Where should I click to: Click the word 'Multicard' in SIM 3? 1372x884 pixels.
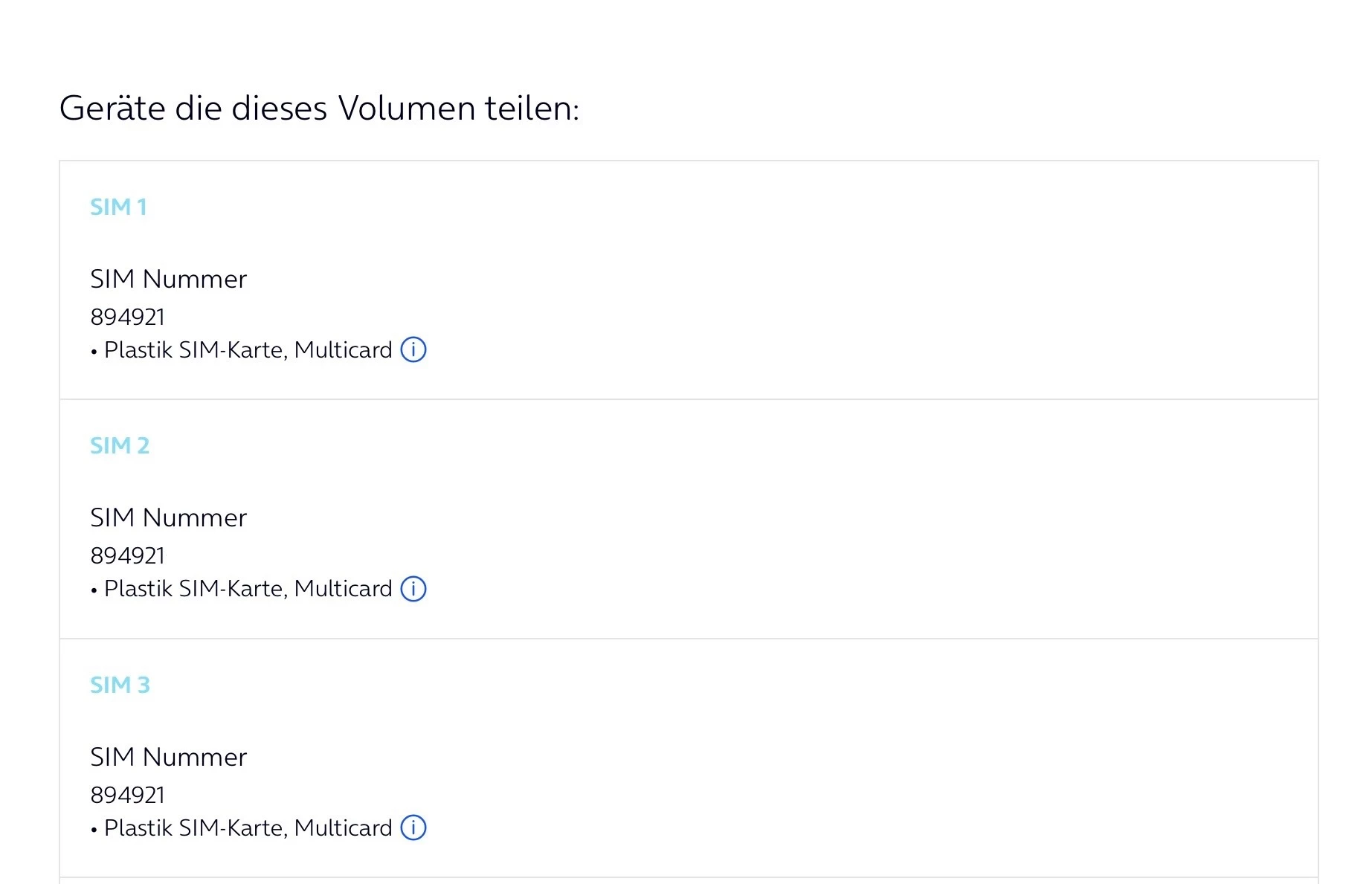(343, 828)
